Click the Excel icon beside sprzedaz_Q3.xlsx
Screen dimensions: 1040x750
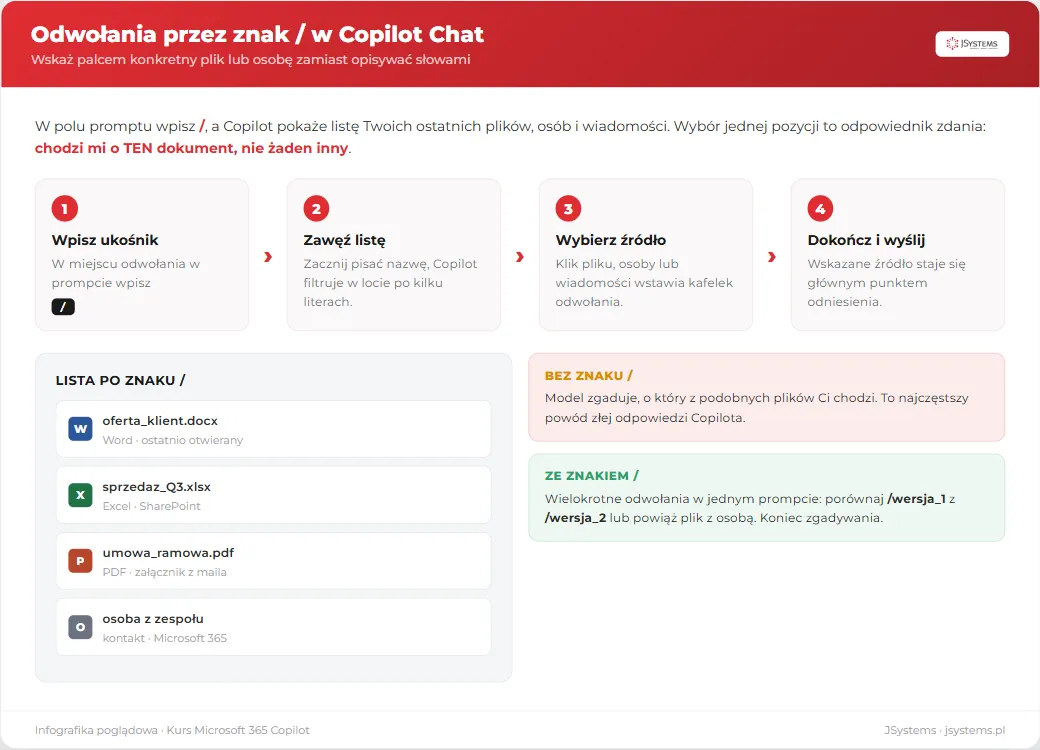click(x=80, y=495)
